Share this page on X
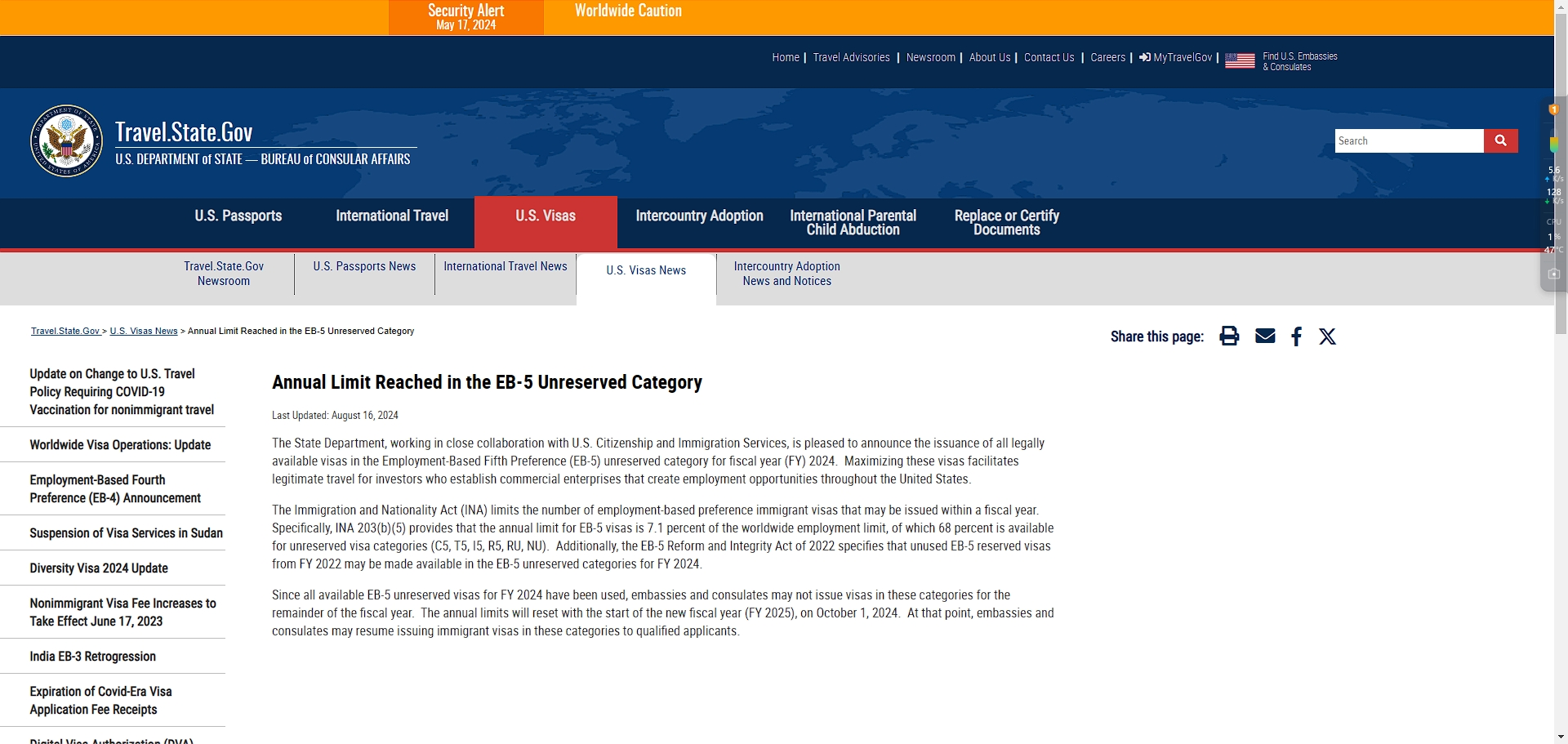Image resolution: width=1568 pixels, height=744 pixels. coord(1327,336)
